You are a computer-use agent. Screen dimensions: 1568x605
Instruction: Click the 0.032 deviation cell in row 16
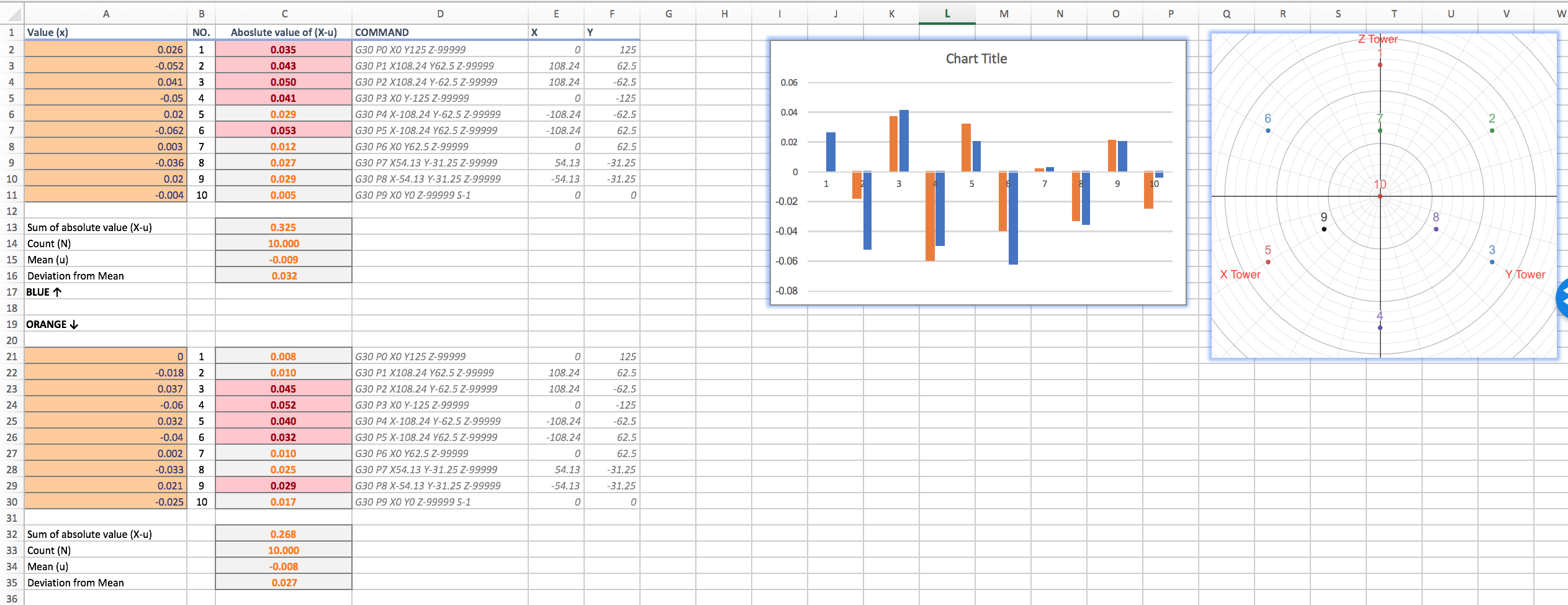(x=284, y=276)
